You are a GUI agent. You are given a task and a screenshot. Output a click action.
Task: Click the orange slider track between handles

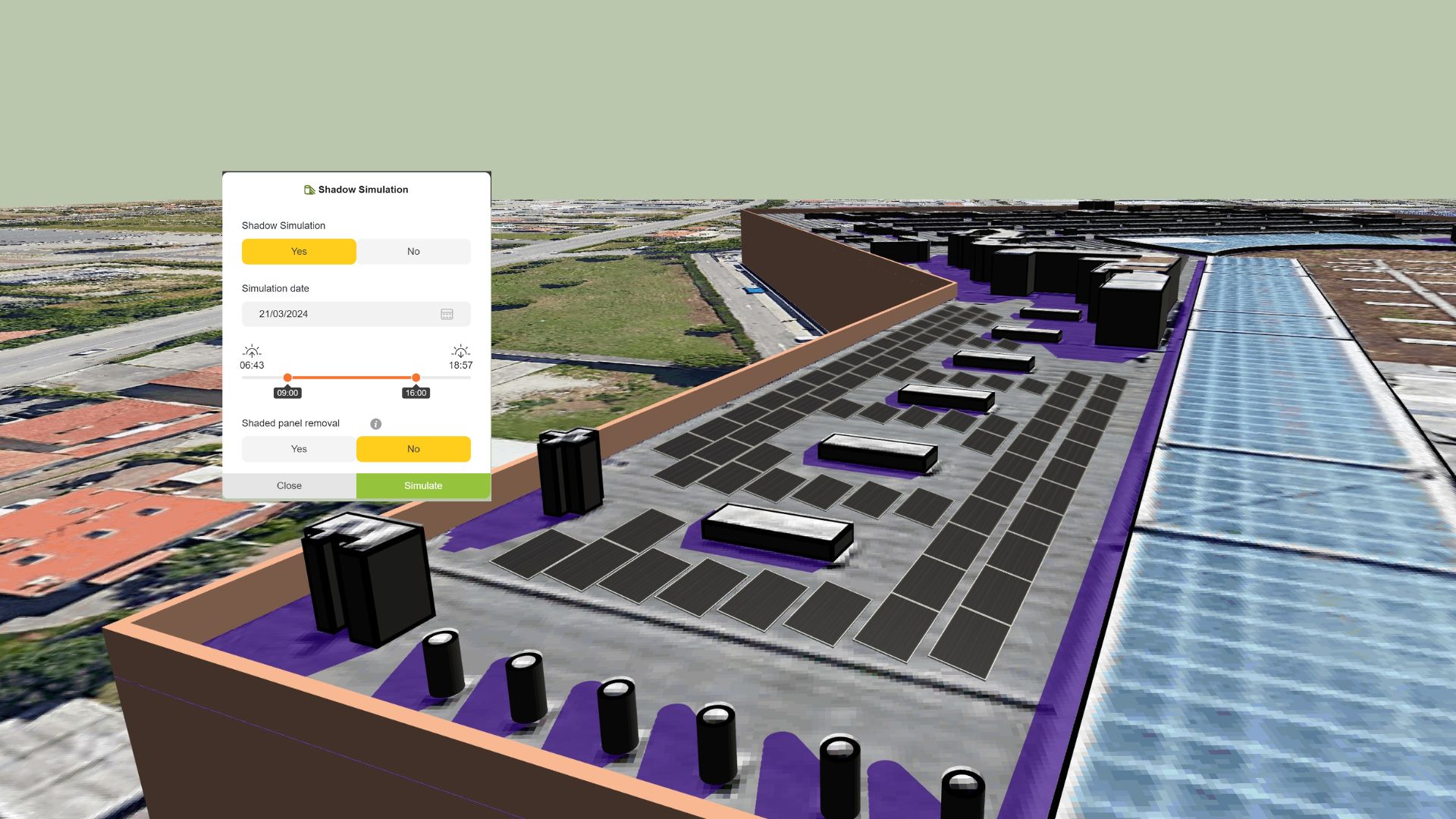click(352, 378)
